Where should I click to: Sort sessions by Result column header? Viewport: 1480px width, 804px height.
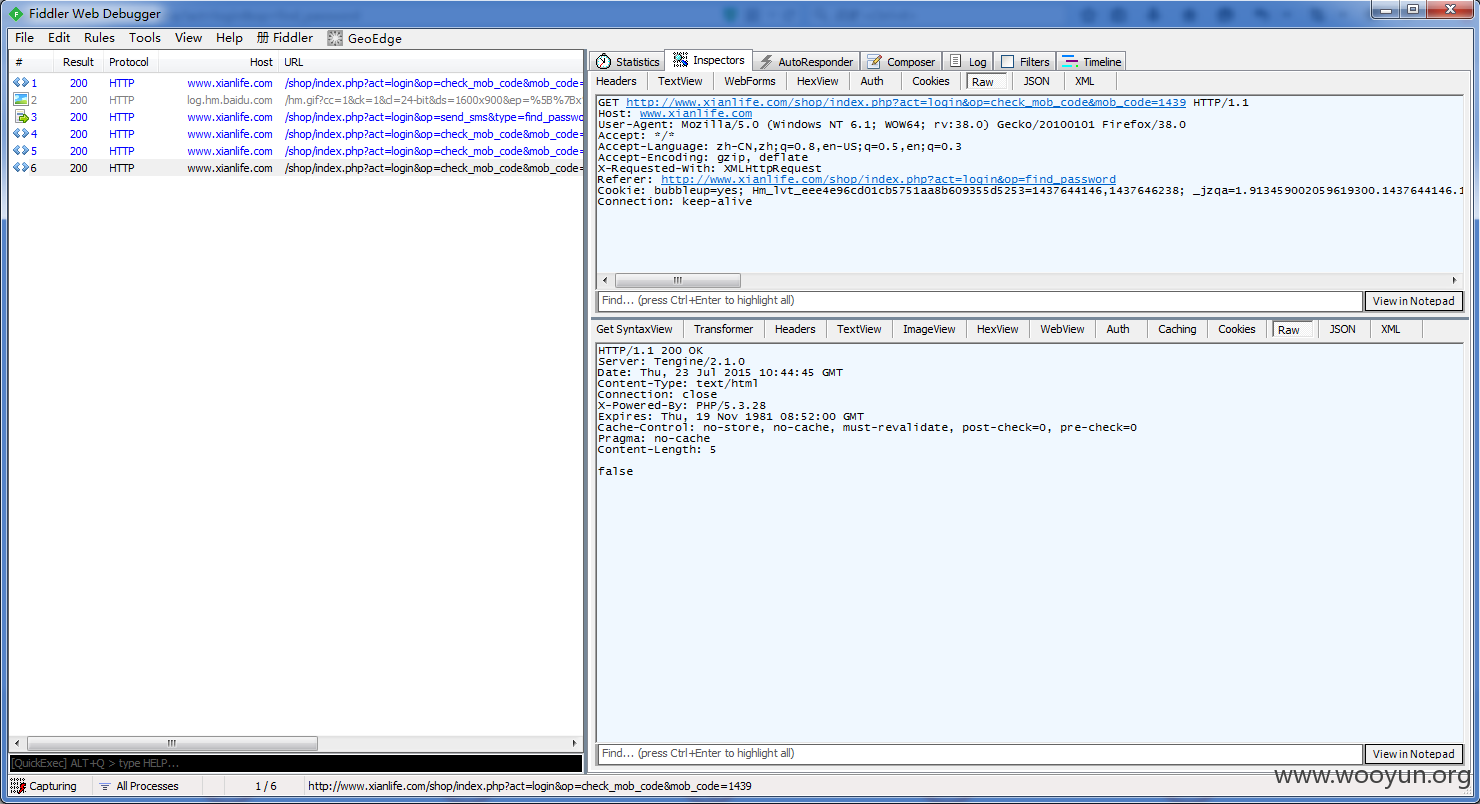78,62
